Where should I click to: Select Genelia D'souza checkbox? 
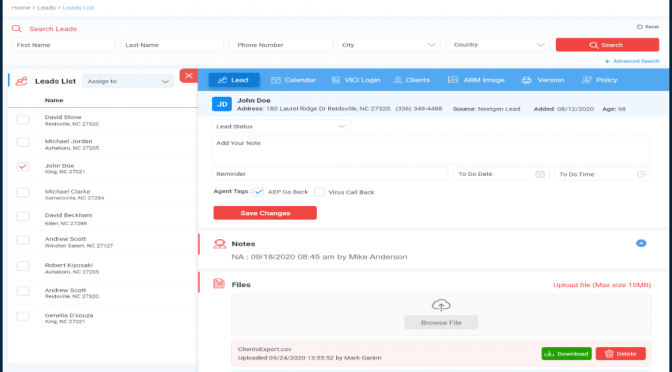(x=23, y=317)
